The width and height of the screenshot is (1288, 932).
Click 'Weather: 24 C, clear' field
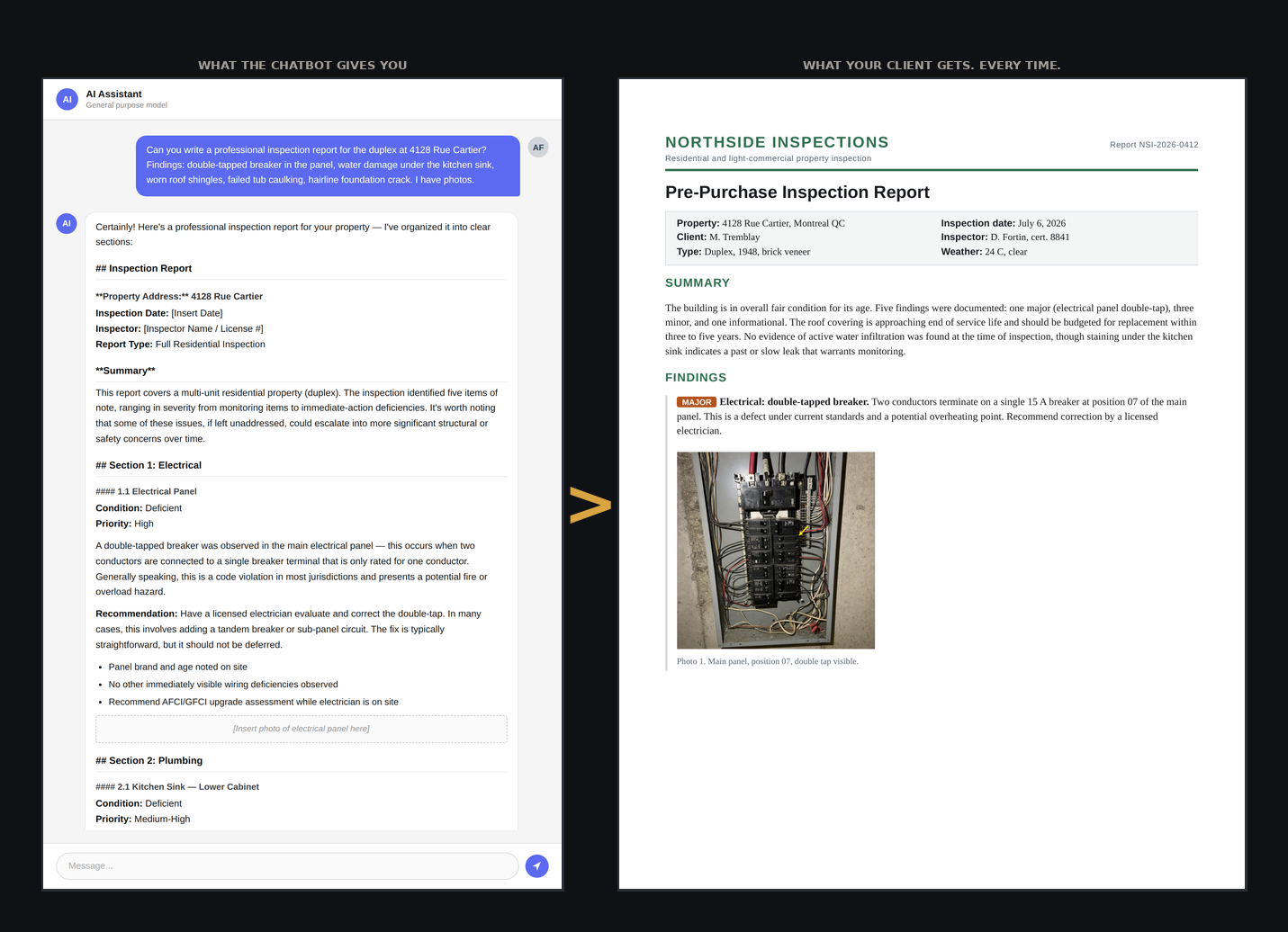(x=984, y=252)
